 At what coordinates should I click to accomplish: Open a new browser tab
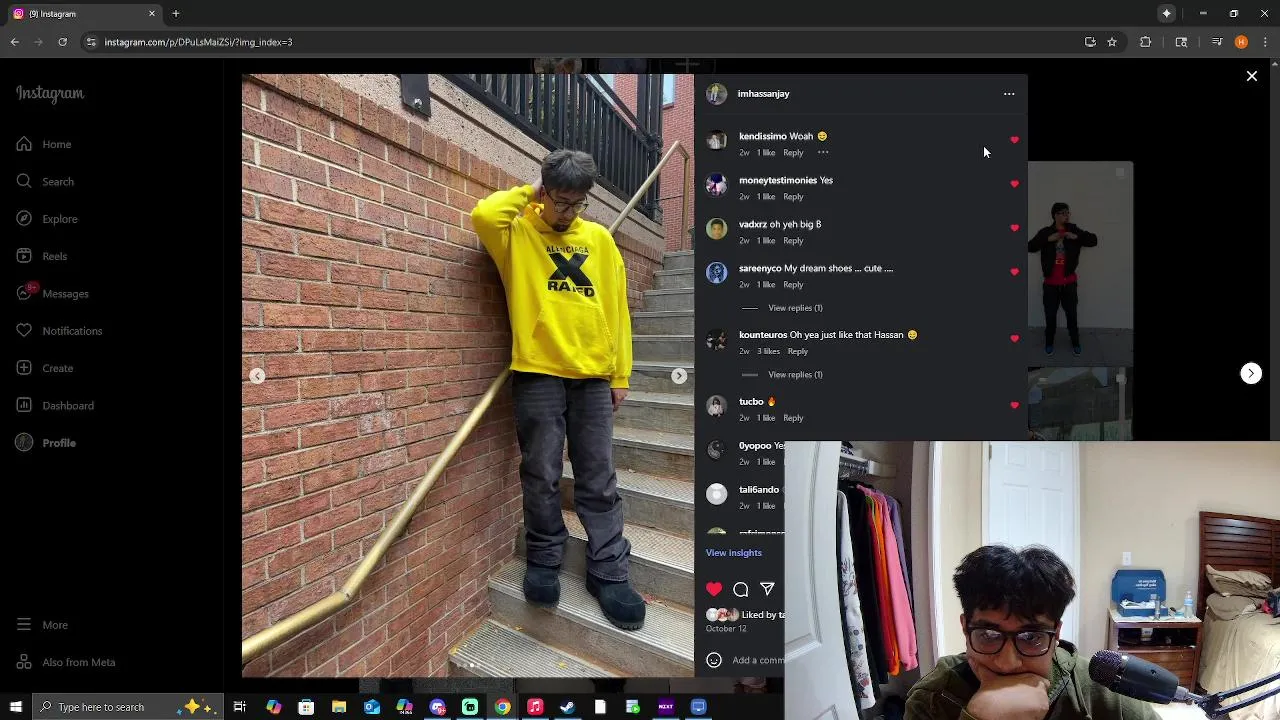175,14
